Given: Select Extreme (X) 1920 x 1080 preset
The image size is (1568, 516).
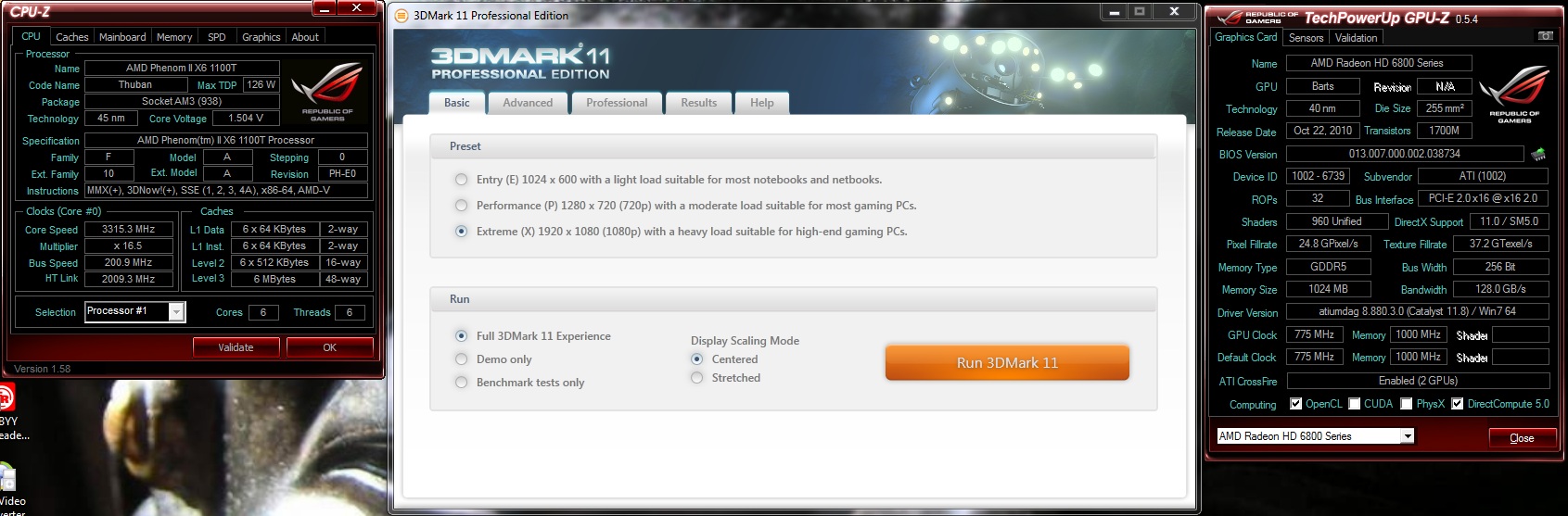Looking at the screenshot, I should [x=461, y=232].
